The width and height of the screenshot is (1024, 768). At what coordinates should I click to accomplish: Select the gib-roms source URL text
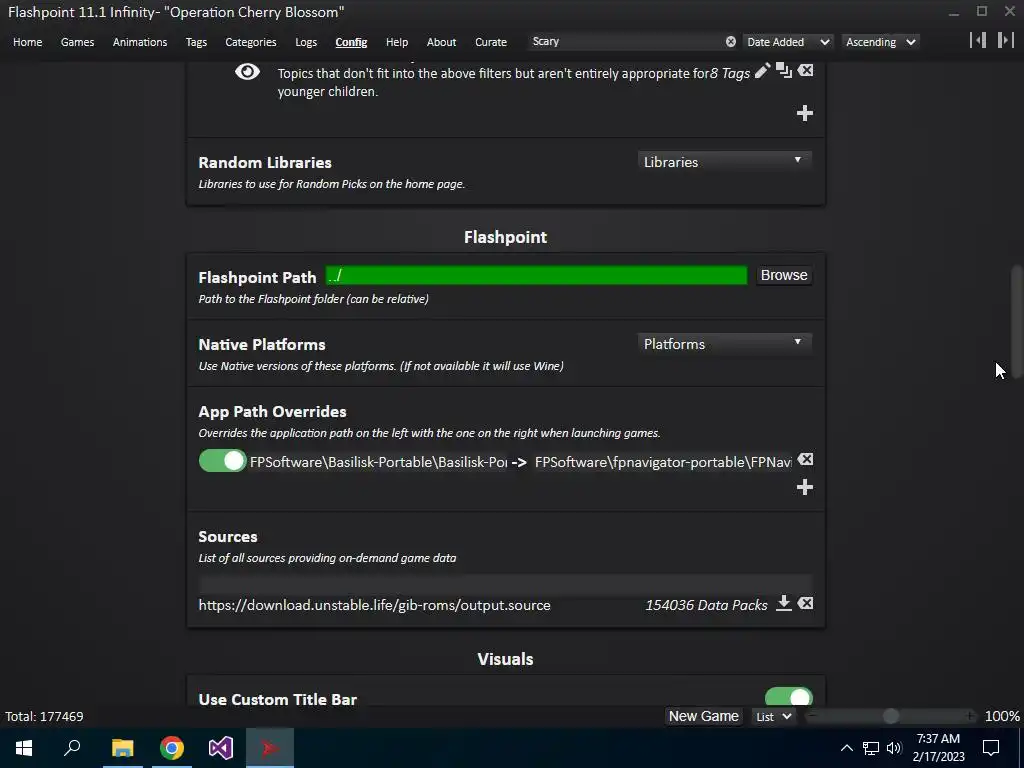374,605
